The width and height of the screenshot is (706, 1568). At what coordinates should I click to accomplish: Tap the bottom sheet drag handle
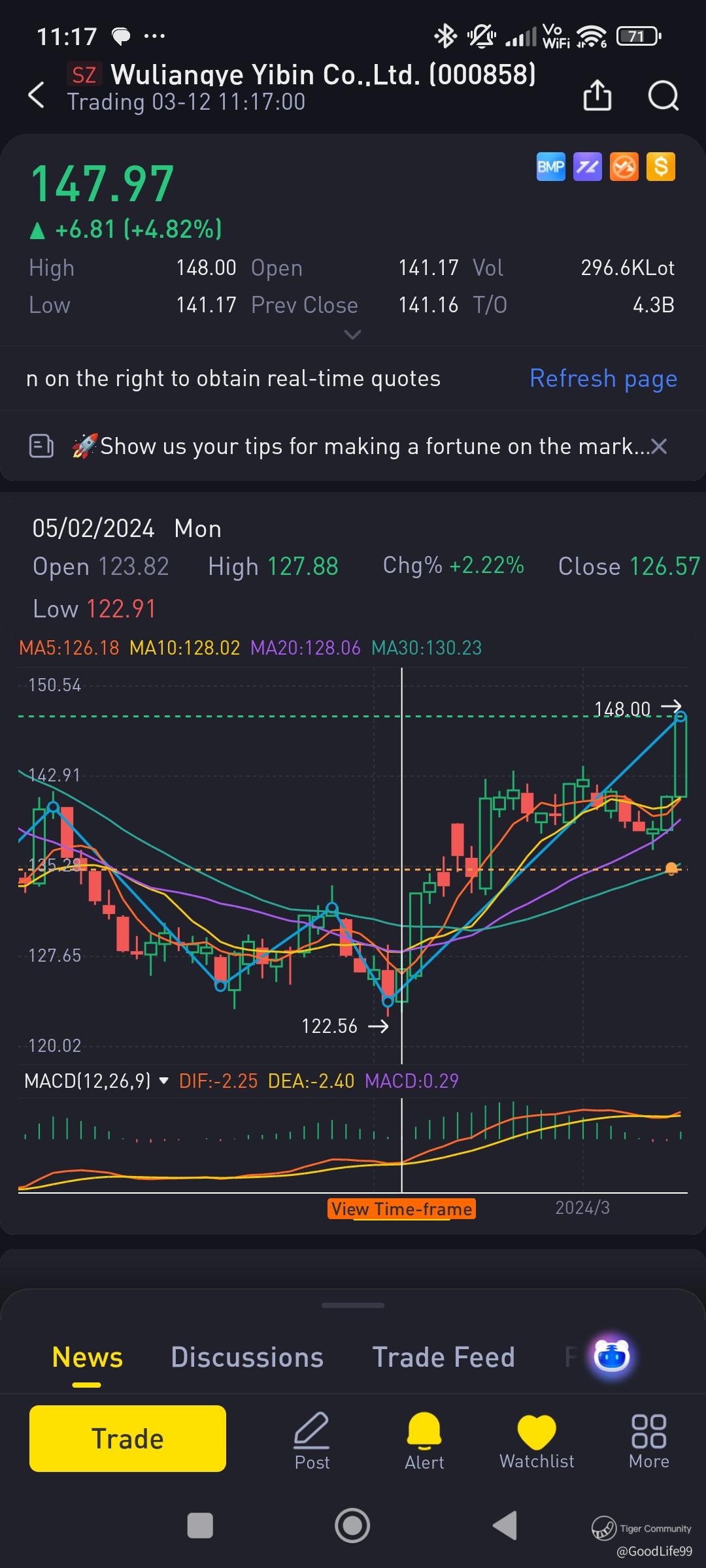coord(353,1305)
